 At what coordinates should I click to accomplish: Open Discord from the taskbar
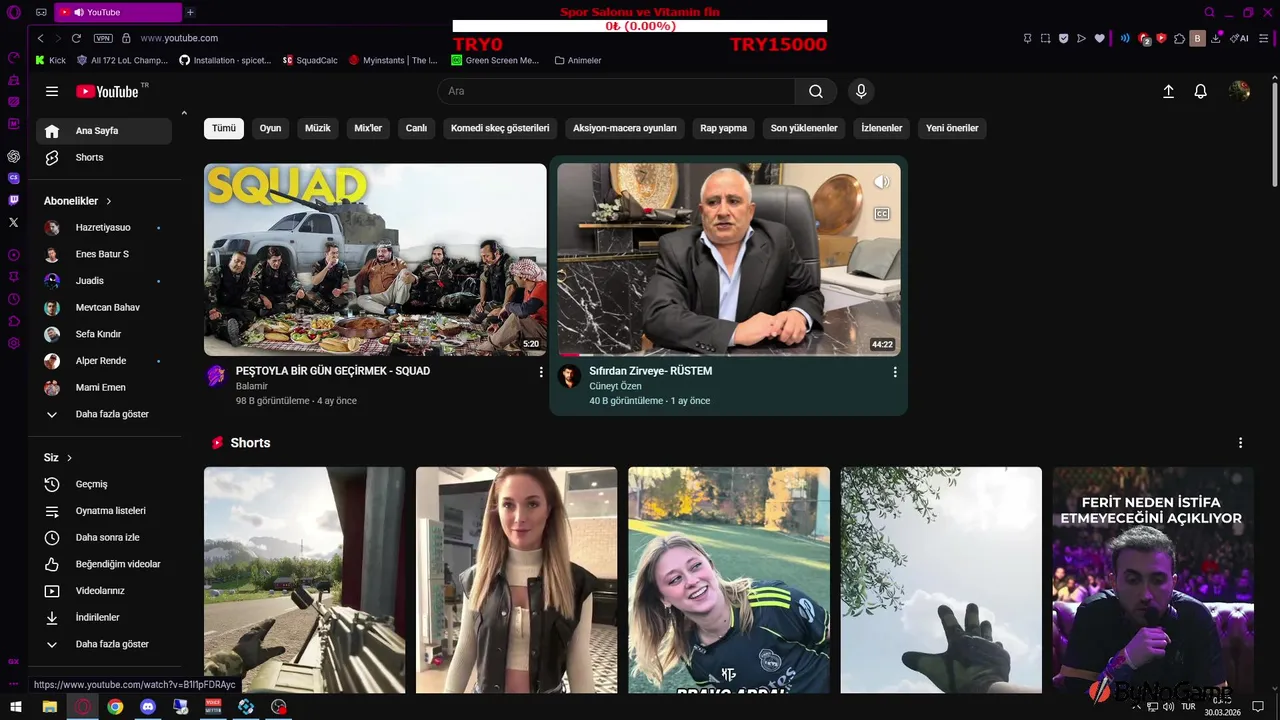click(148, 707)
